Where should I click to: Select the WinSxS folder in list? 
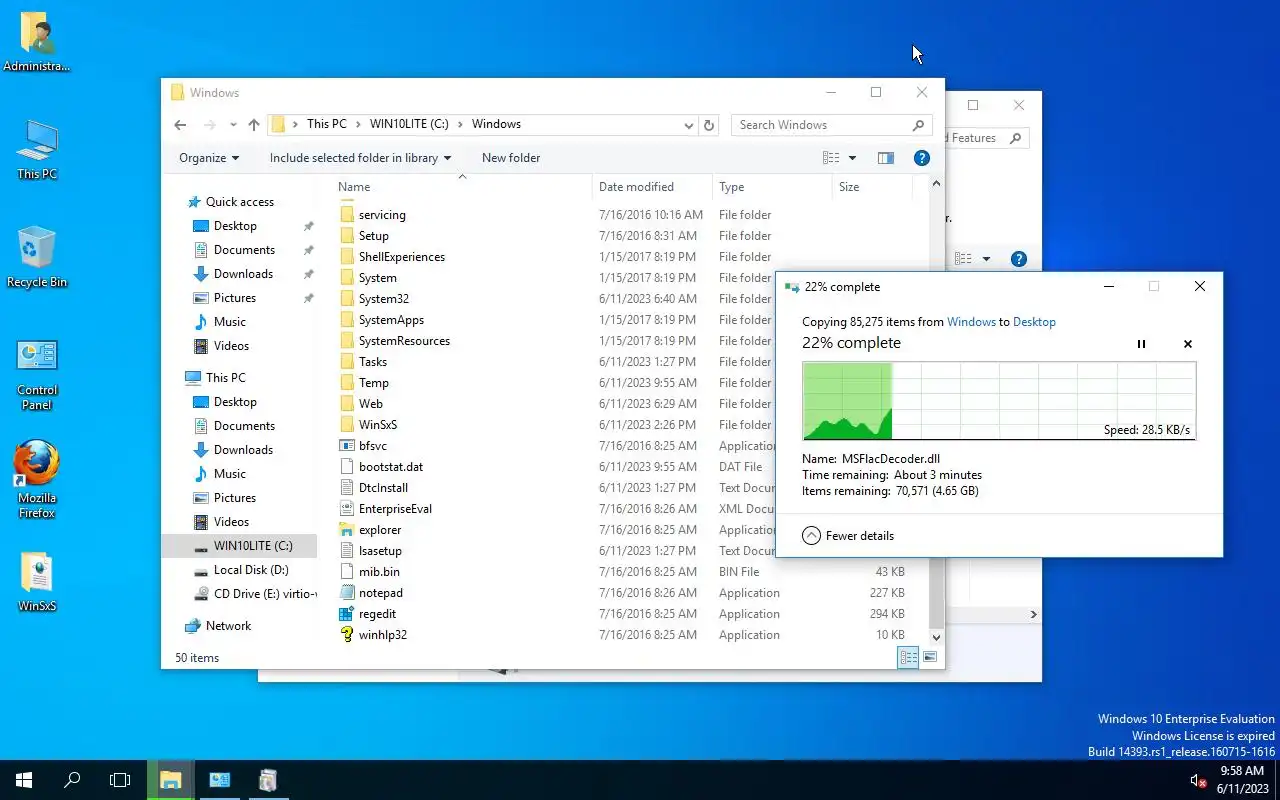pyautogui.click(x=378, y=425)
